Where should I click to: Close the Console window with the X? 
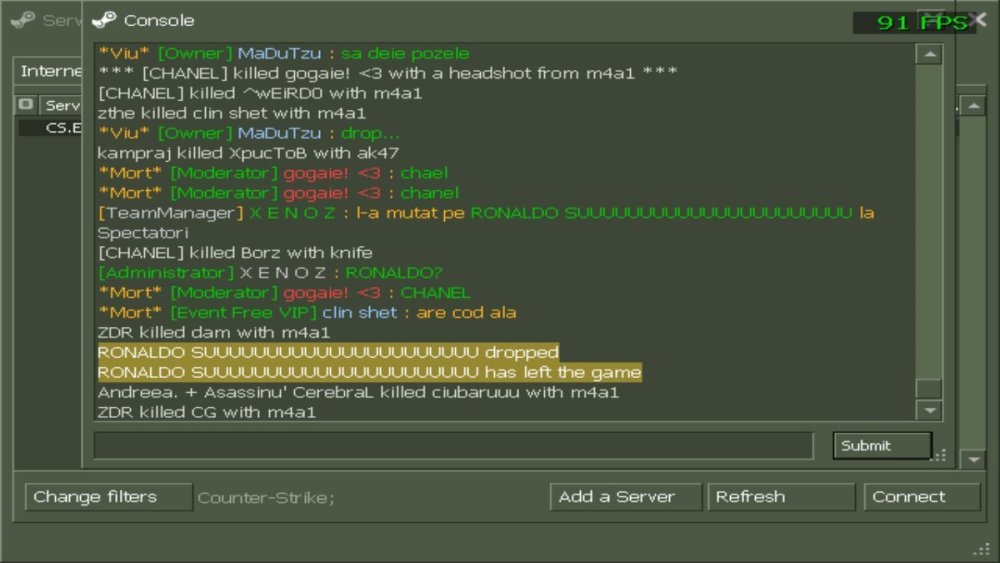[979, 20]
